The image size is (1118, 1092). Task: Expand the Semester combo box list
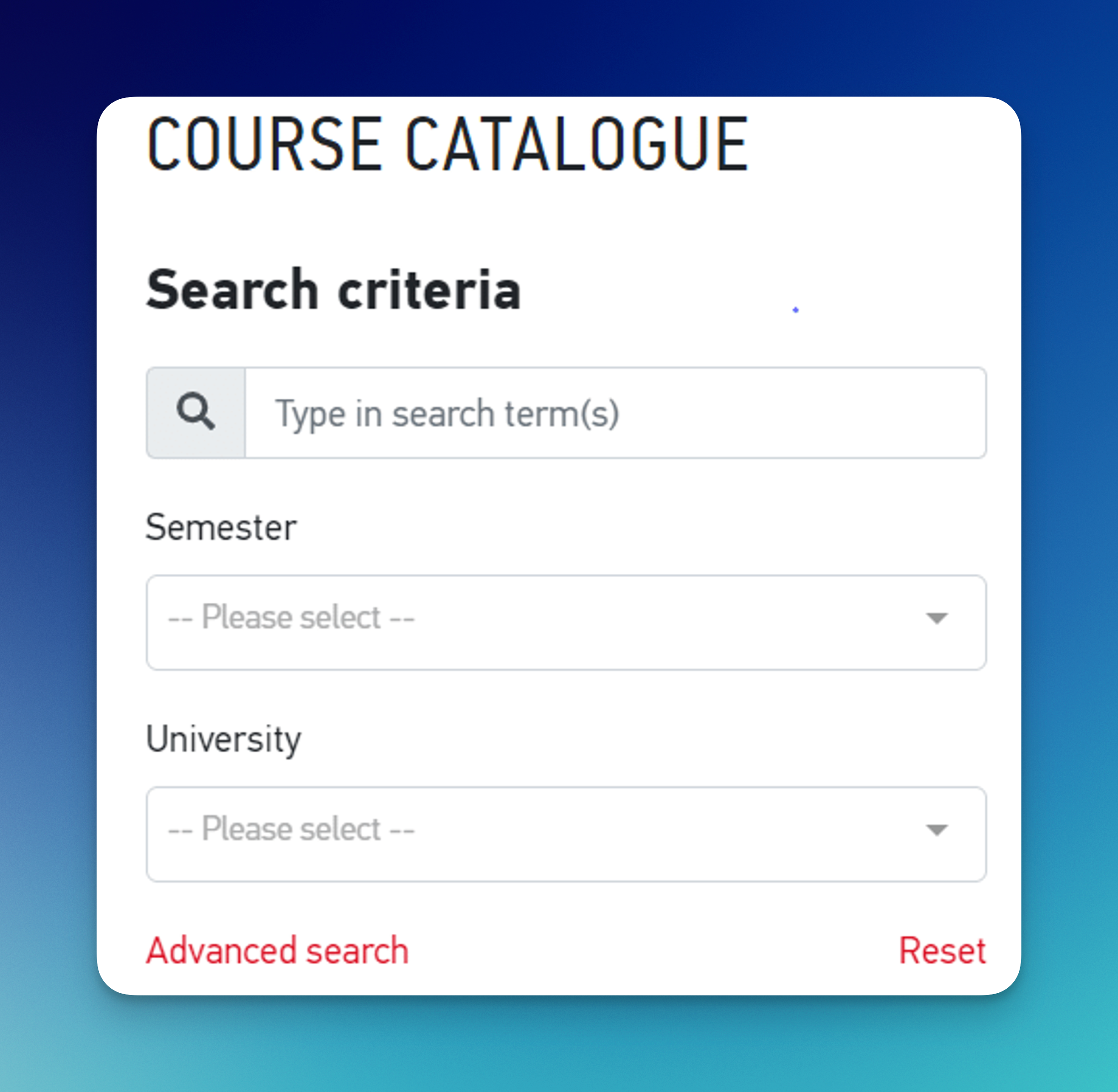click(x=566, y=622)
